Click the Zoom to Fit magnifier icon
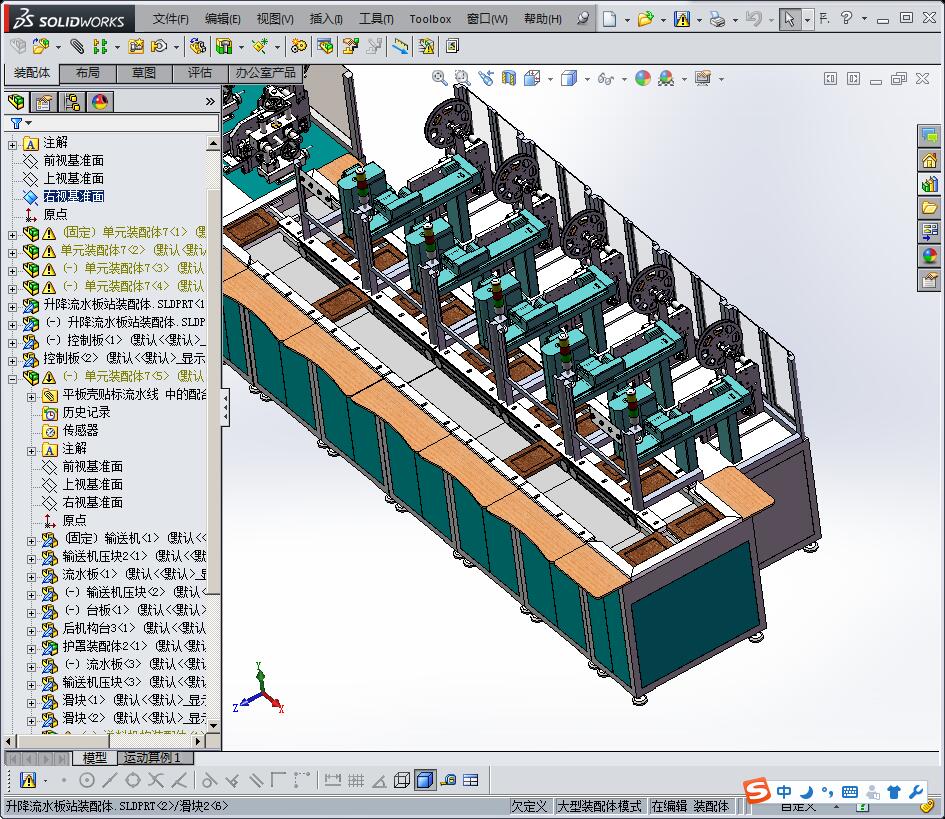Image resolution: width=945 pixels, height=819 pixels. point(439,78)
